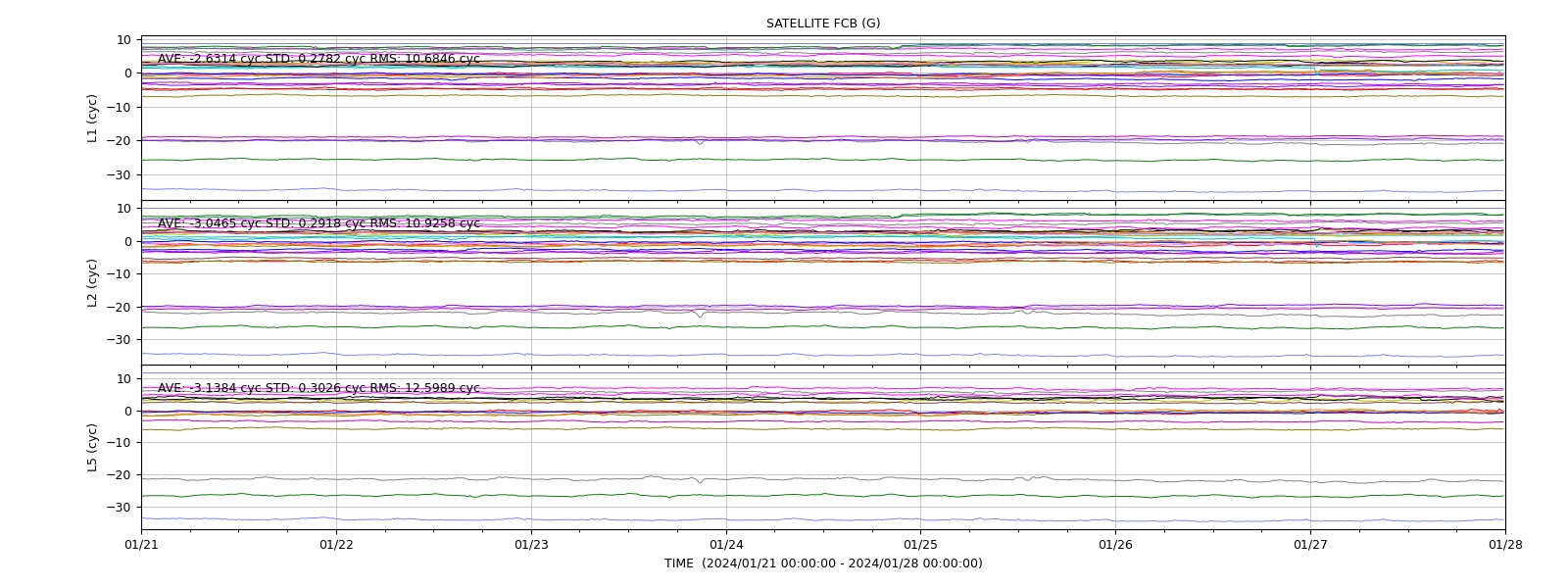Click the -30 tick label on L1 axis
This screenshot has width=1568, height=588.
point(122,175)
